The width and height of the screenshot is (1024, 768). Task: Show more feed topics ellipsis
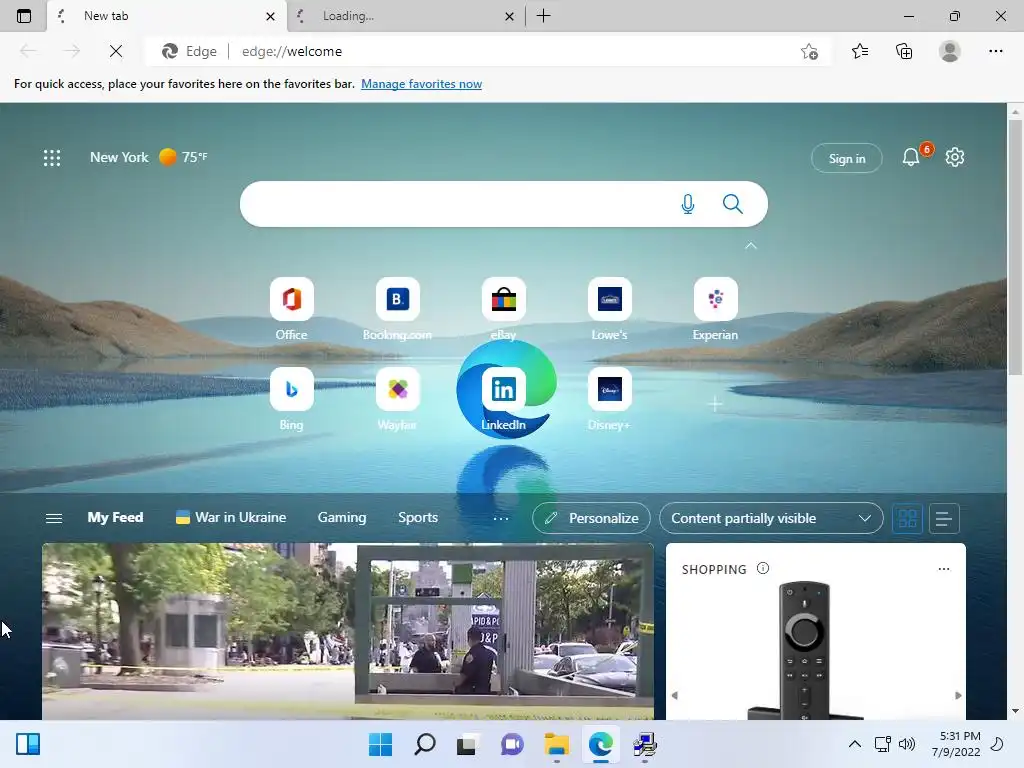coord(501,519)
